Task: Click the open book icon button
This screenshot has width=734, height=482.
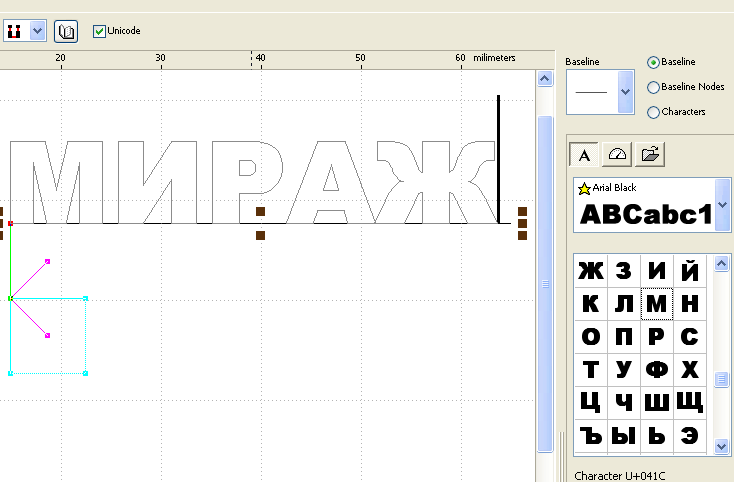Action: coord(66,31)
